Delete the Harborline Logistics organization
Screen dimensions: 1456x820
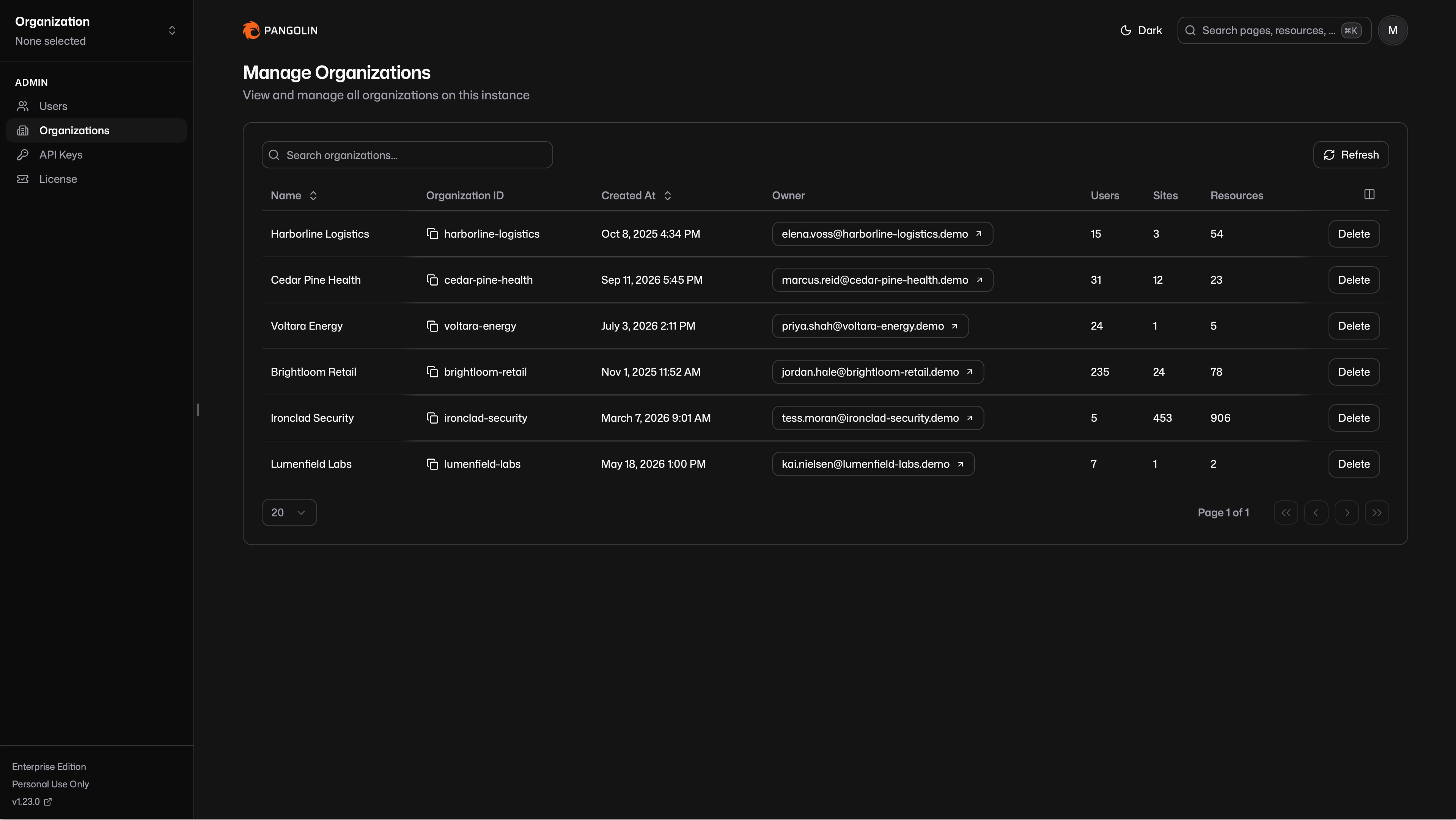(x=1354, y=234)
